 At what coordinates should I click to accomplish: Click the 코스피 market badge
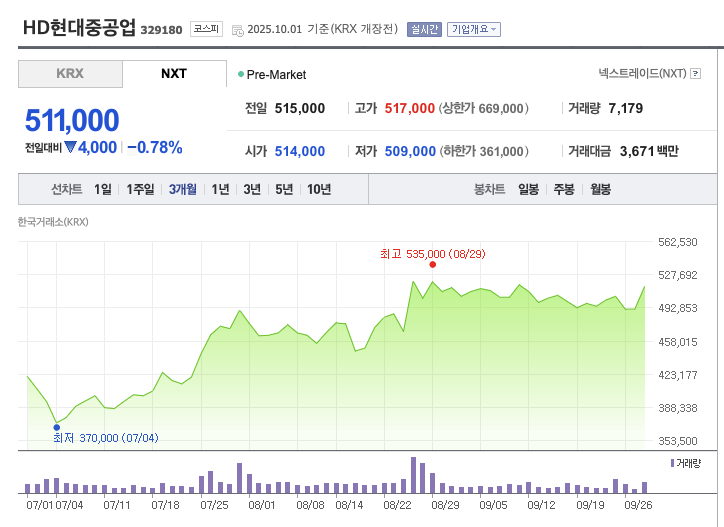pos(206,29)
